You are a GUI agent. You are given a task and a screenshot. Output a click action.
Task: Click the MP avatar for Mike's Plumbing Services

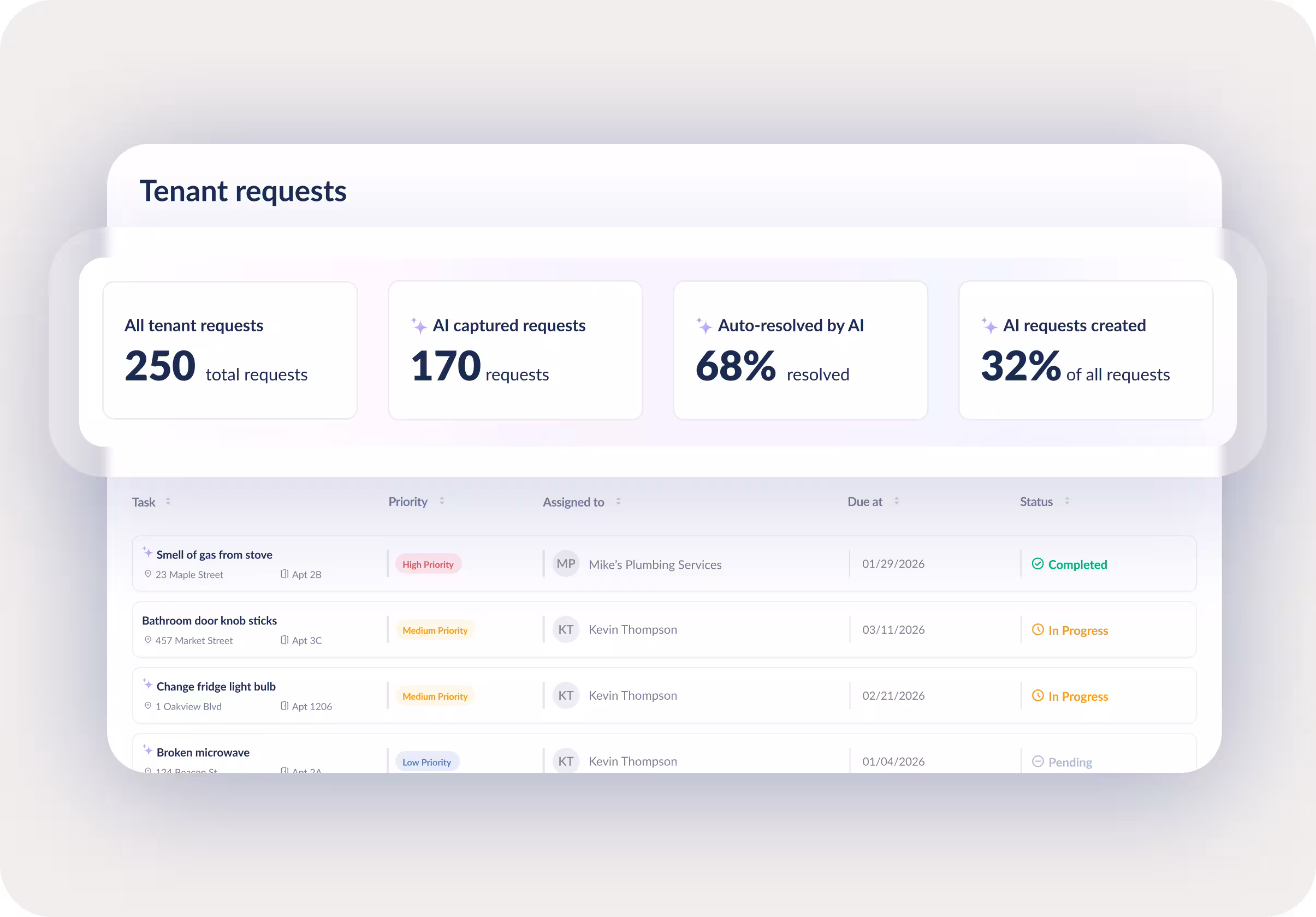566,564
